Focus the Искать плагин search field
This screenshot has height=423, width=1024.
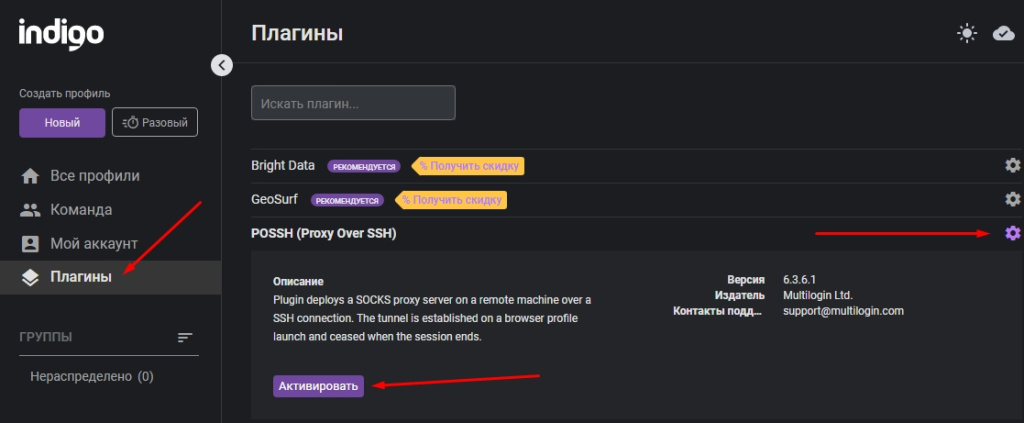[x=353, y=102]
